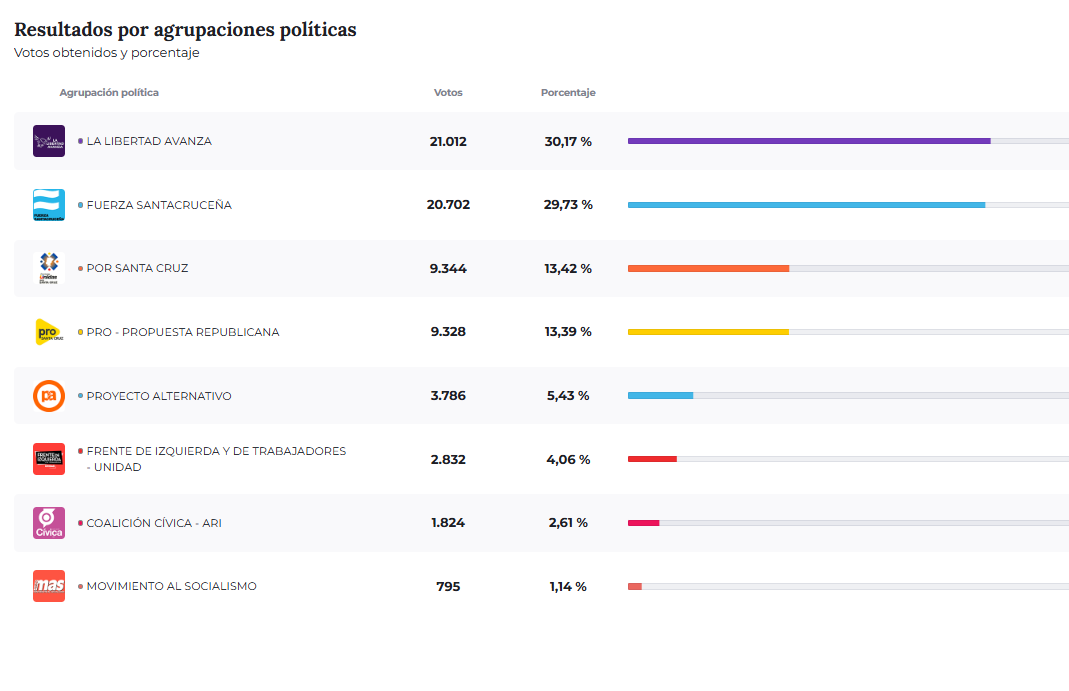Sort results by the Porcentaje column
The image size is (1069, 691).
[568, 92]
